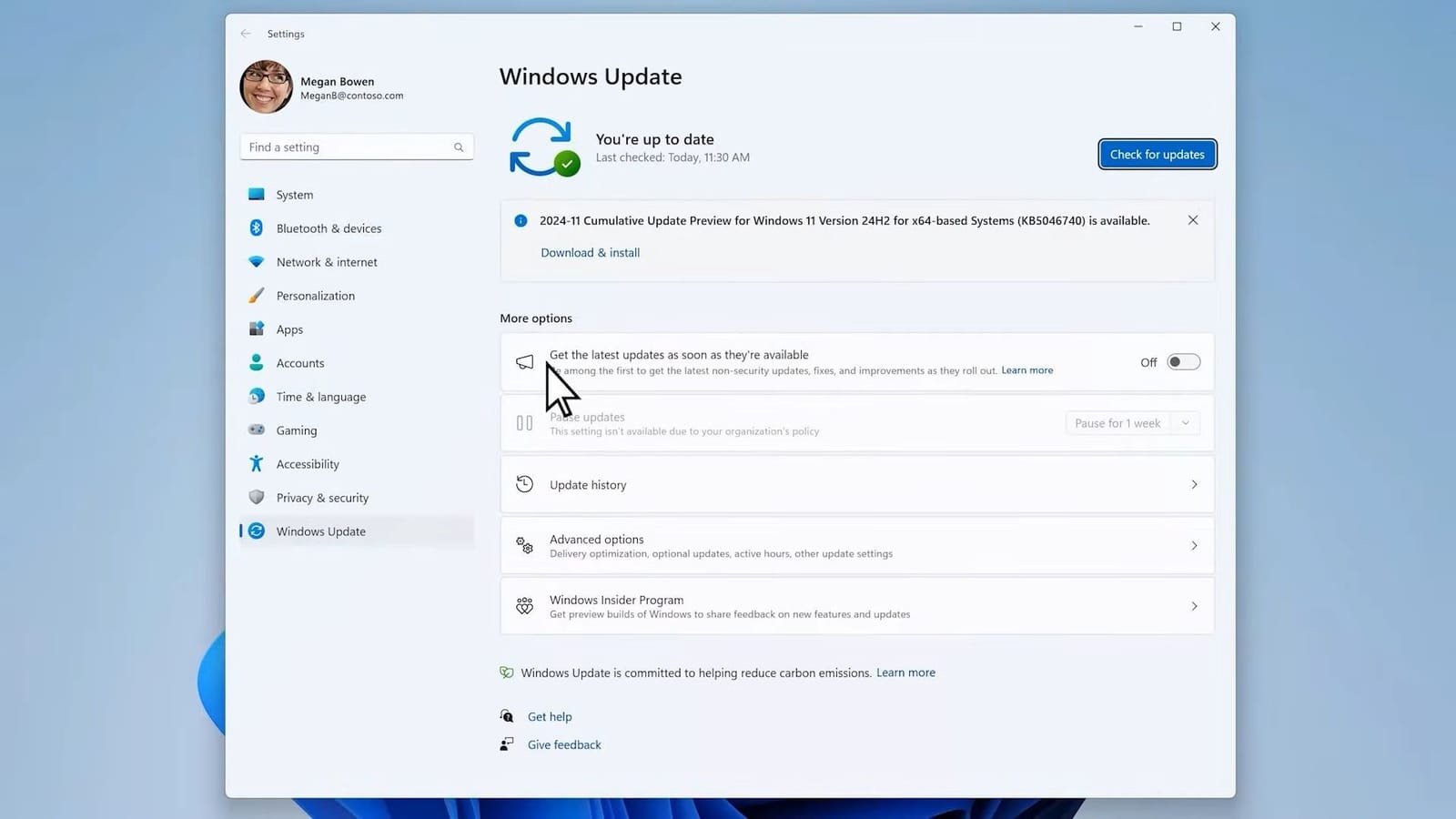Select the System icon in the sidebar
Screen dimensions: 1456x819
click(x=257, y=194)
